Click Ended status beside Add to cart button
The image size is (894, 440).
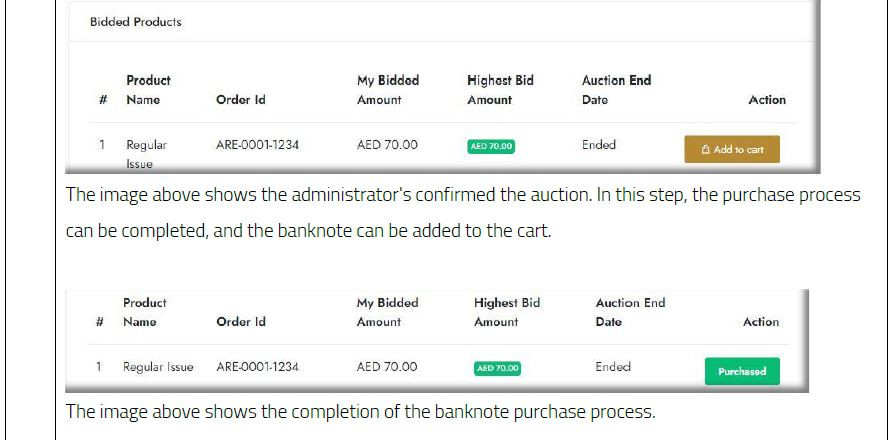coord(599,145)
